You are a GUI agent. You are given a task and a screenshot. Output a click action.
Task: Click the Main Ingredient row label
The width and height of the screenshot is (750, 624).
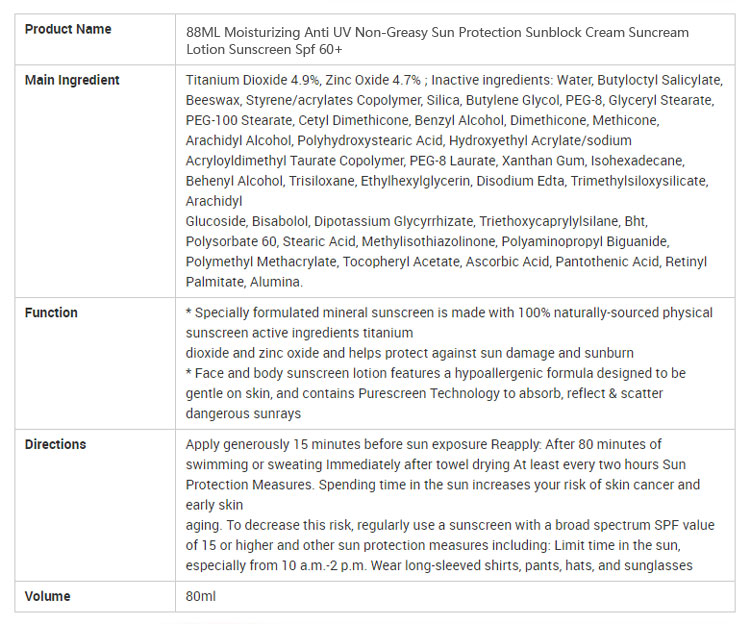coord(72,80)
